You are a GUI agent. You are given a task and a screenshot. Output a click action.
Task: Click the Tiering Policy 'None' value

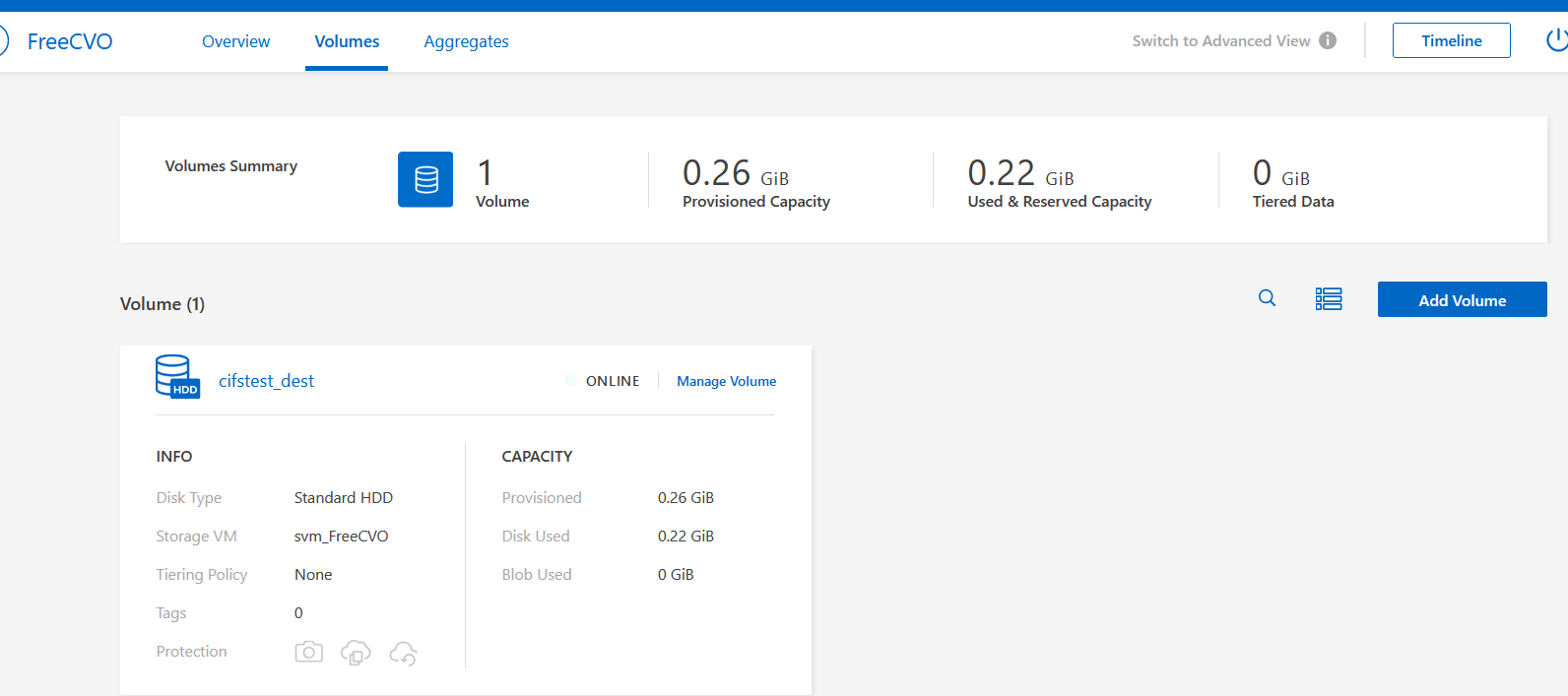[x=313, y=575]
